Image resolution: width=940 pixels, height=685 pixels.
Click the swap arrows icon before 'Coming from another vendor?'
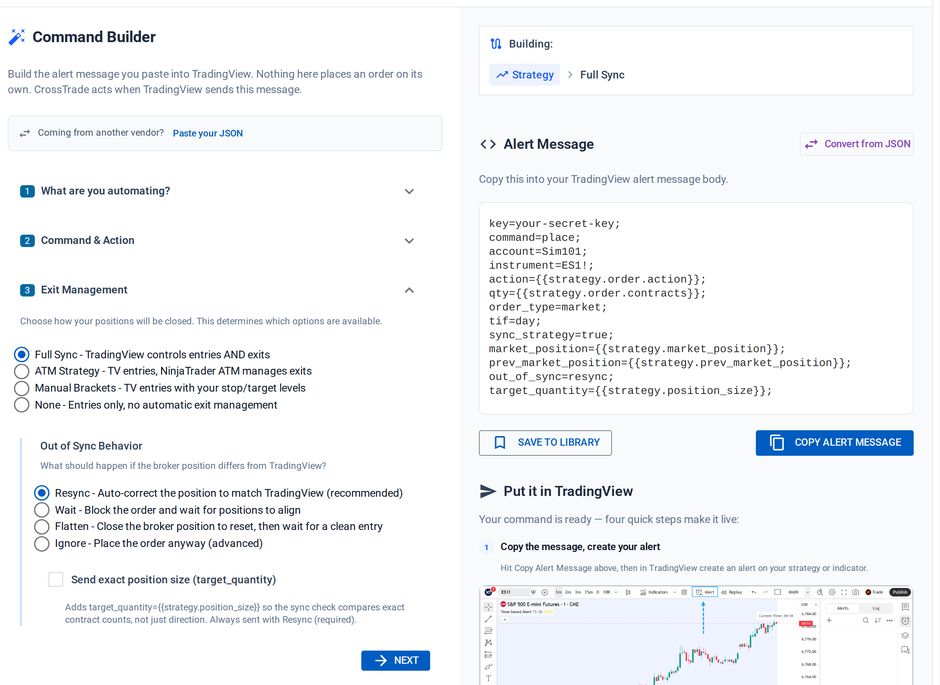25,133
